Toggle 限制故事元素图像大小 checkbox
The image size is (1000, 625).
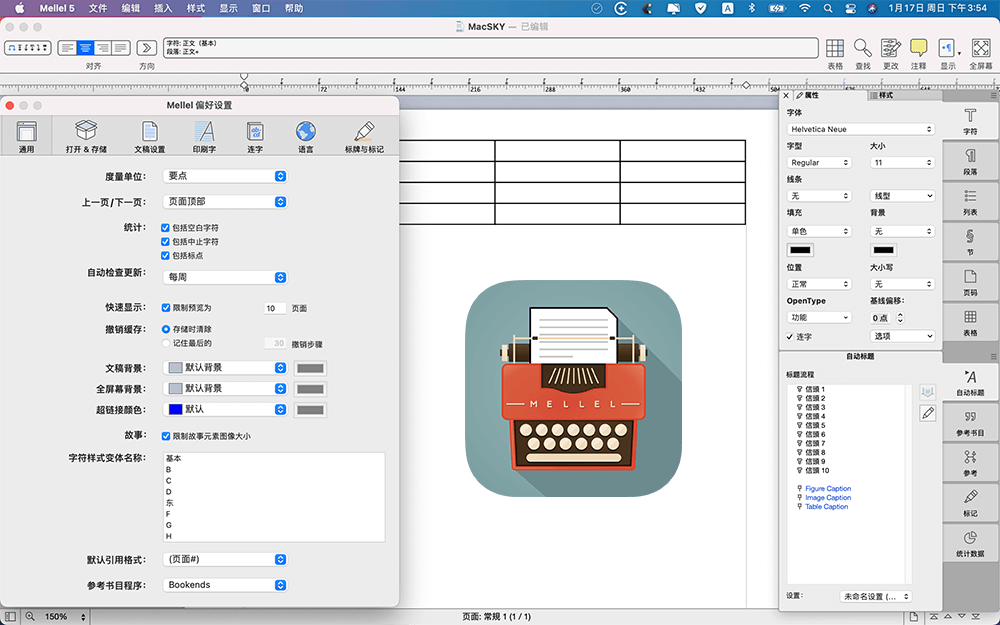166,436
